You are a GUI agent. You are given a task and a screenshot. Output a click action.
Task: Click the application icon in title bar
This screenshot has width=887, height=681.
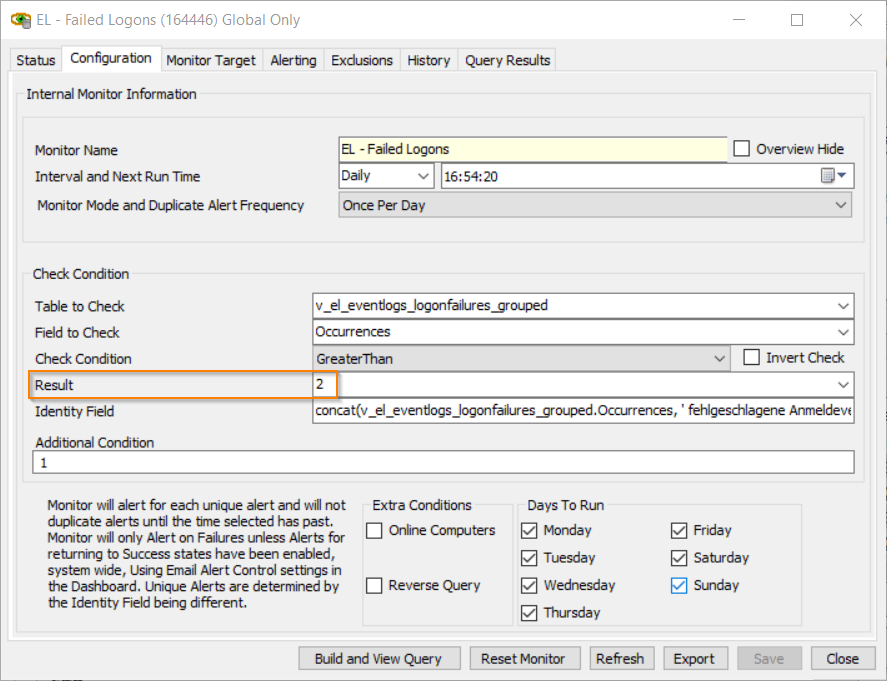click(x=20, y=20)
